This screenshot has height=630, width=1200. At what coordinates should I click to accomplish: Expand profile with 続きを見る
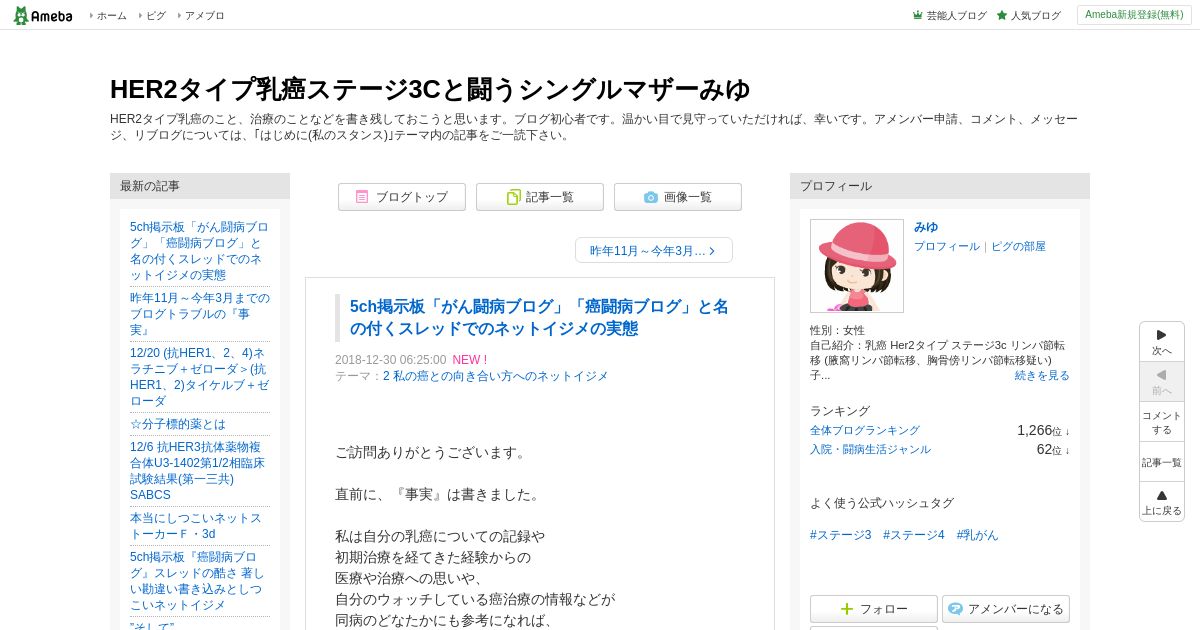(1042, 375)
